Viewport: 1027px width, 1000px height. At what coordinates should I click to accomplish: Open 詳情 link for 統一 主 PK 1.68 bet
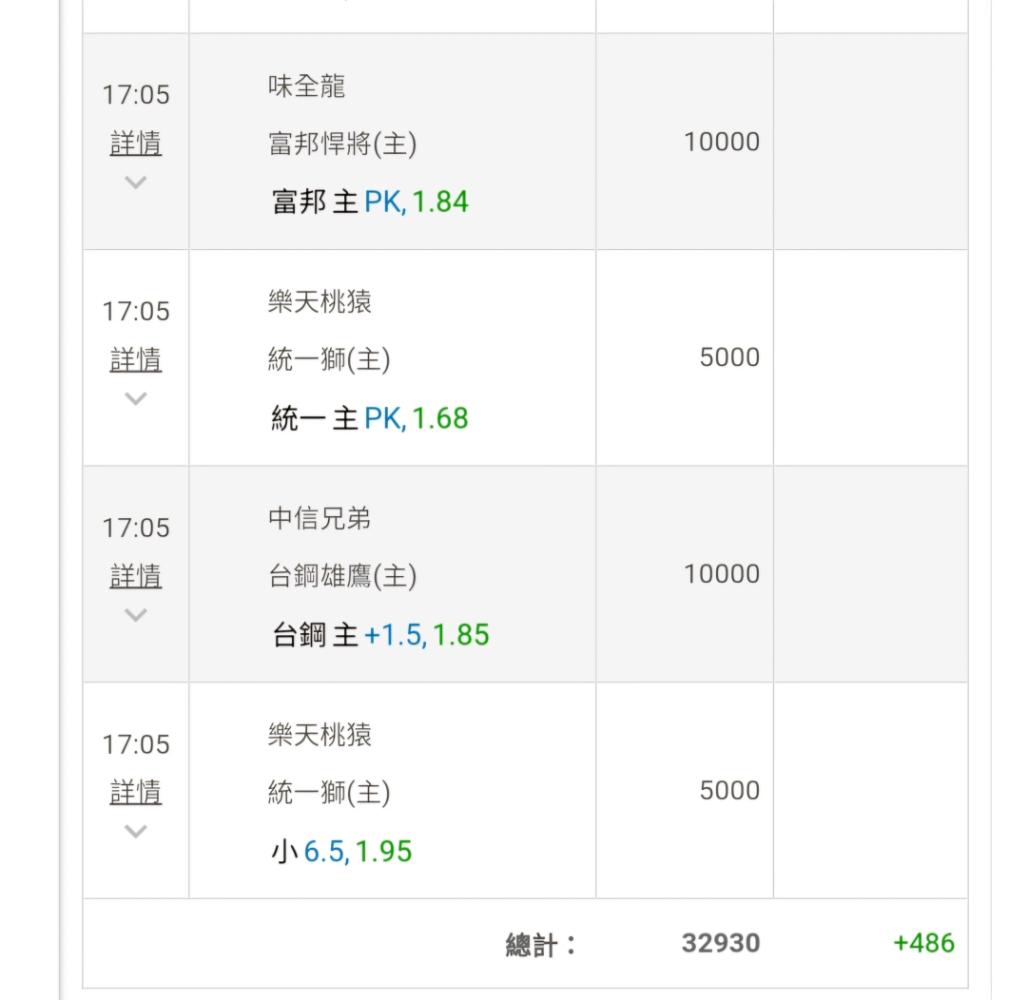coord(136,360)
